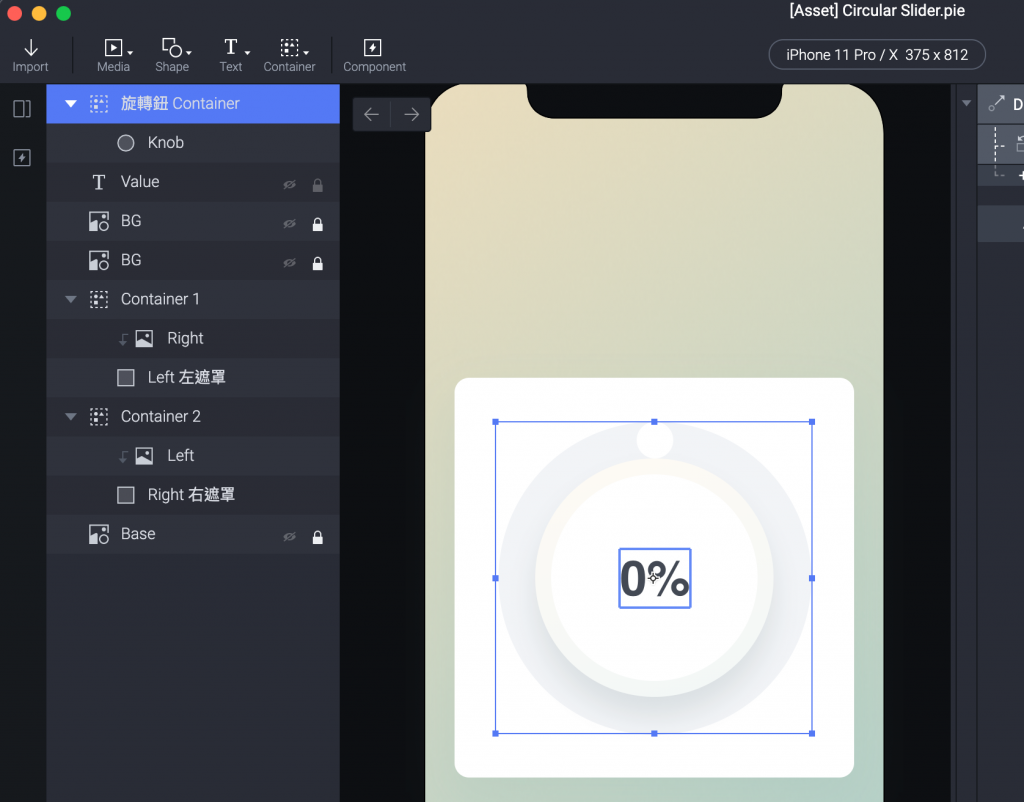Click the Container 1 layer icon
Viewport: 1024px width, 802px height.
pyautogui.click(x=99, y=300)
